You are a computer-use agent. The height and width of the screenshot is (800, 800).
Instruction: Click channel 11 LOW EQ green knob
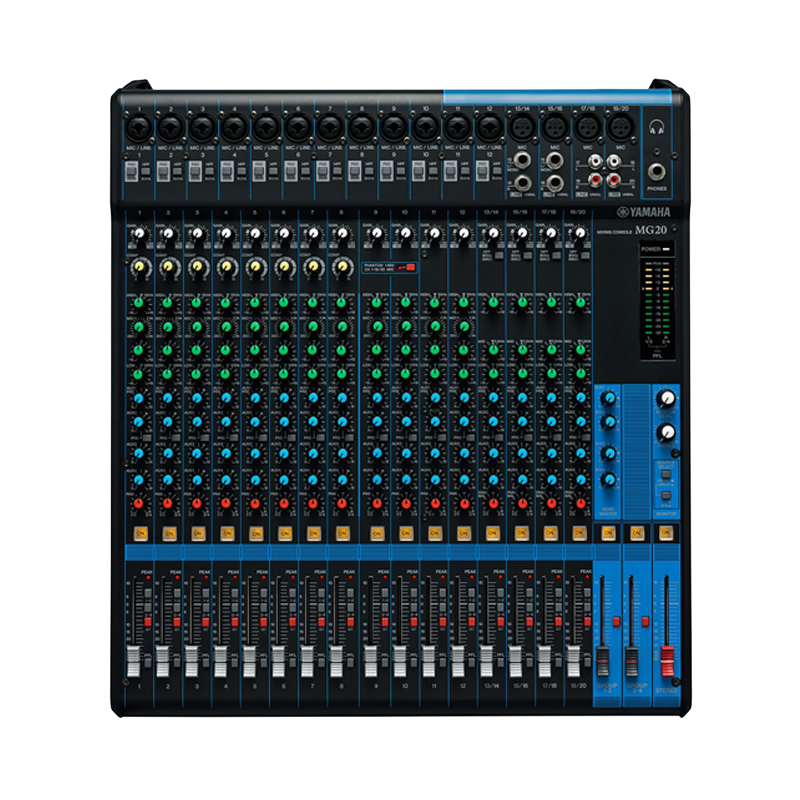435,373
